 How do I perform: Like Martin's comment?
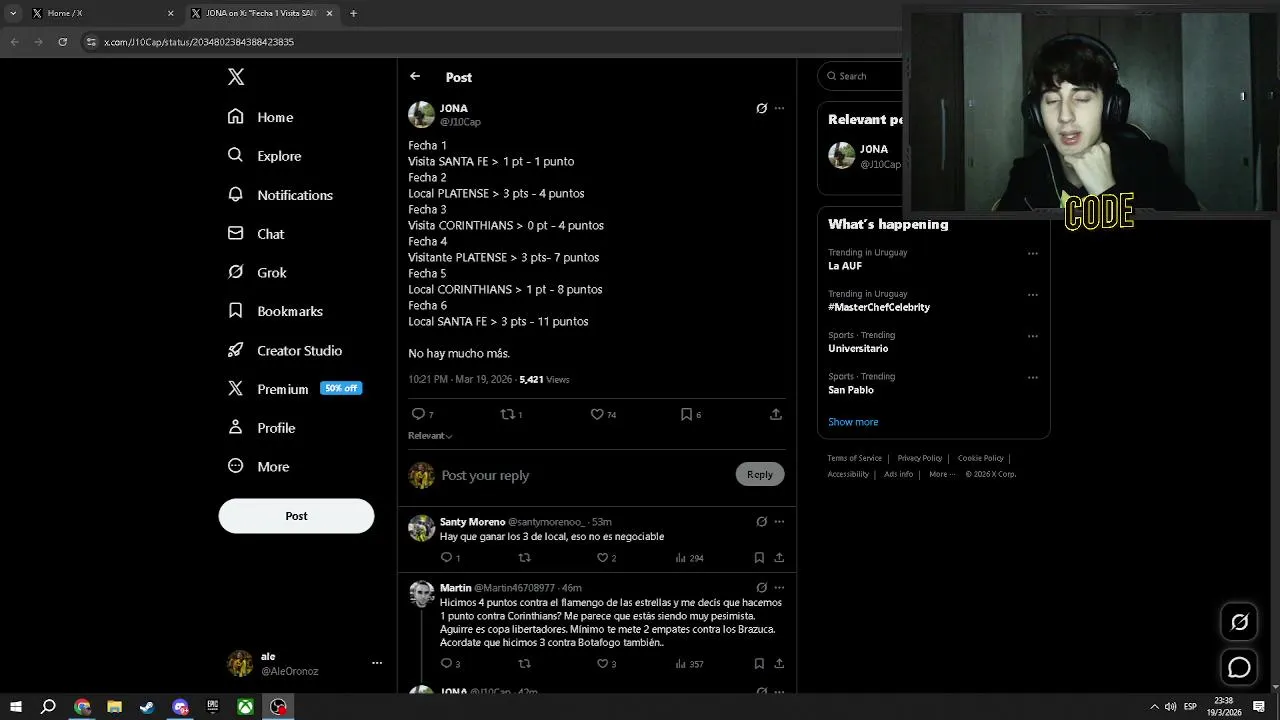tap(602, 663)
